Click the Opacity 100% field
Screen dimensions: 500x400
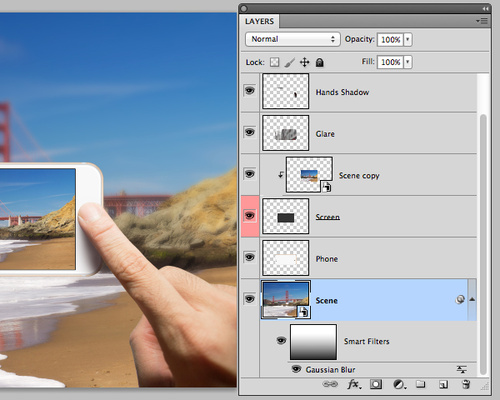[x=390, y=39]
